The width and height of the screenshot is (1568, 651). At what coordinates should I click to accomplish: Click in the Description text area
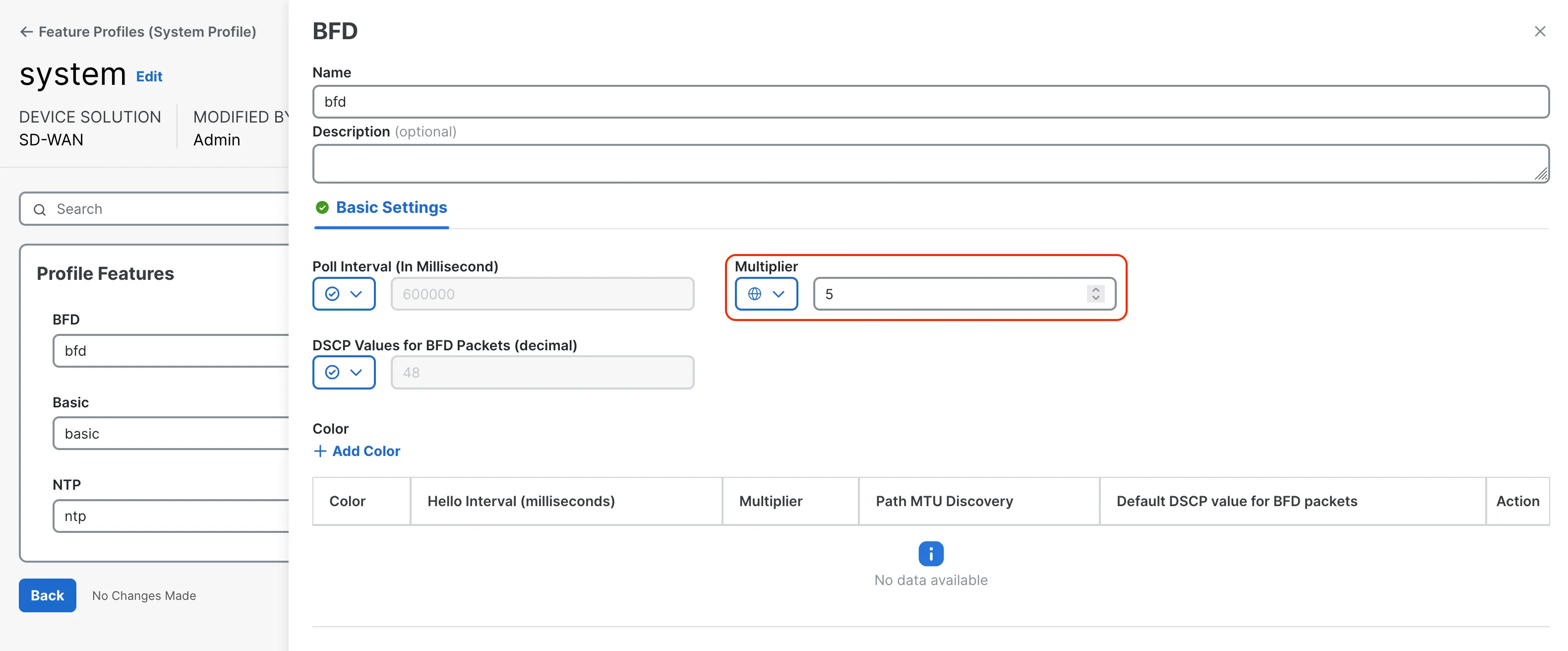pos(930,164)
